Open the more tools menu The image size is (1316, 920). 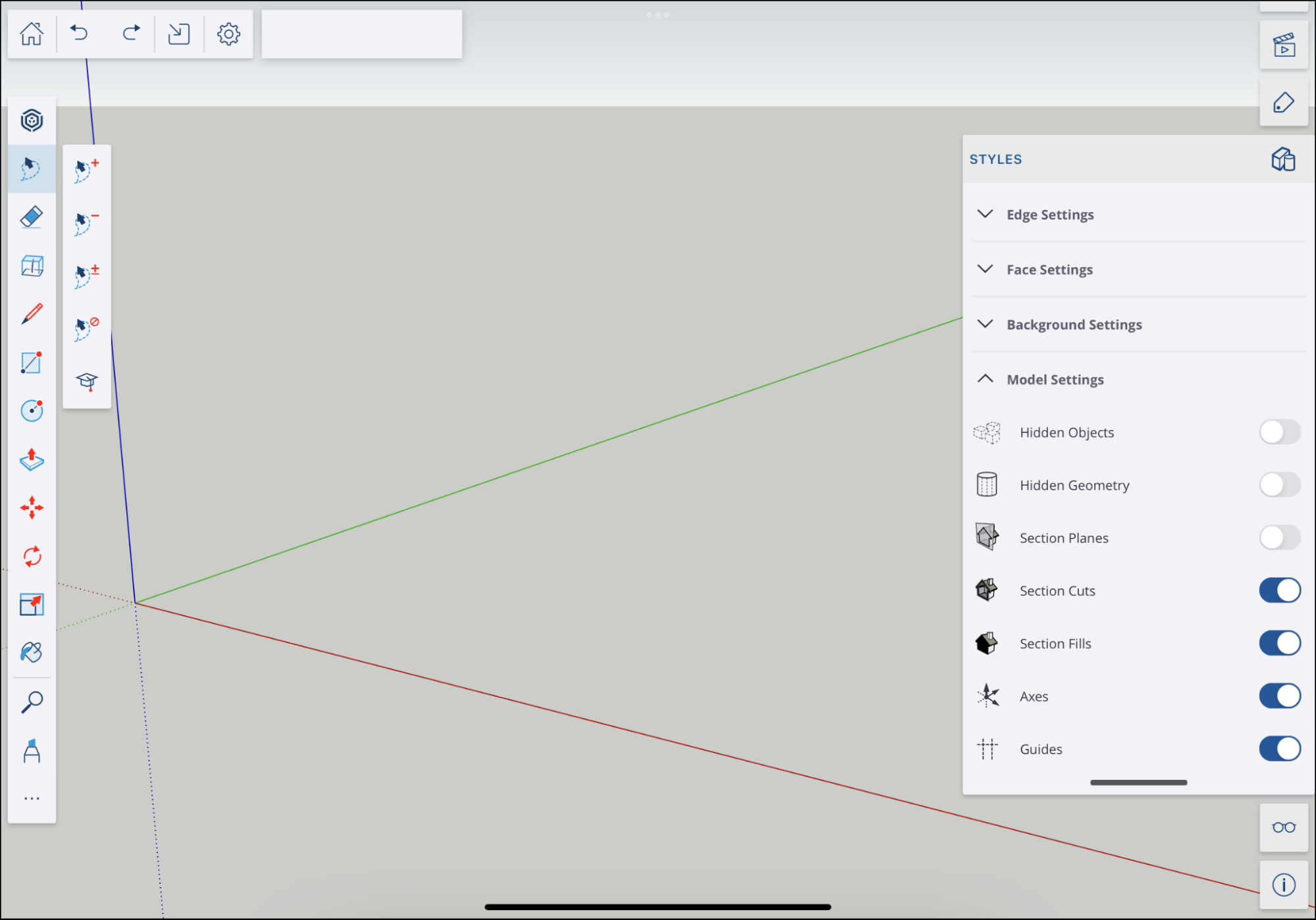(x=32, y=798)
